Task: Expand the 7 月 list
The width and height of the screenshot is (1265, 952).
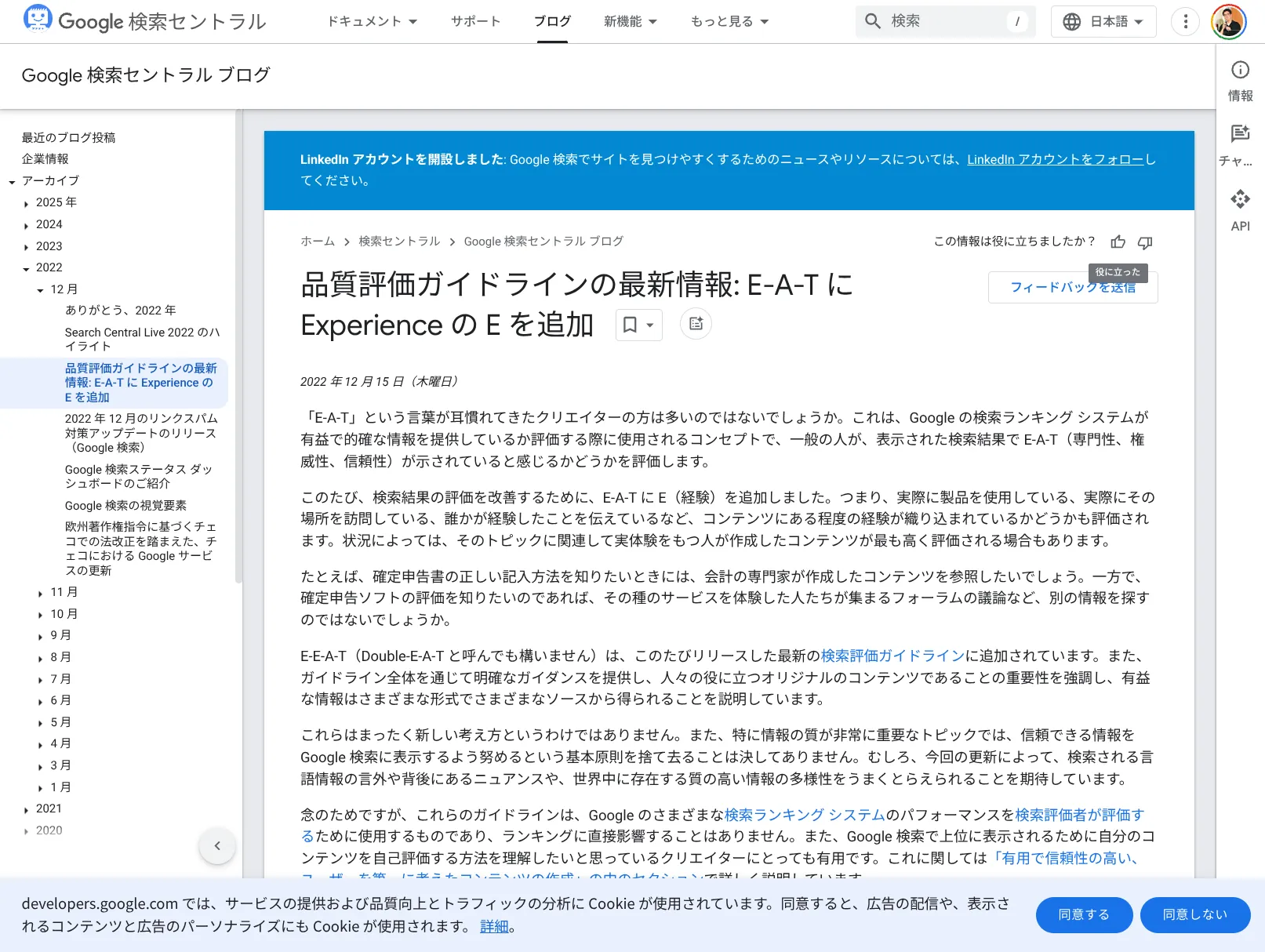Action: (x=41, y=680)
